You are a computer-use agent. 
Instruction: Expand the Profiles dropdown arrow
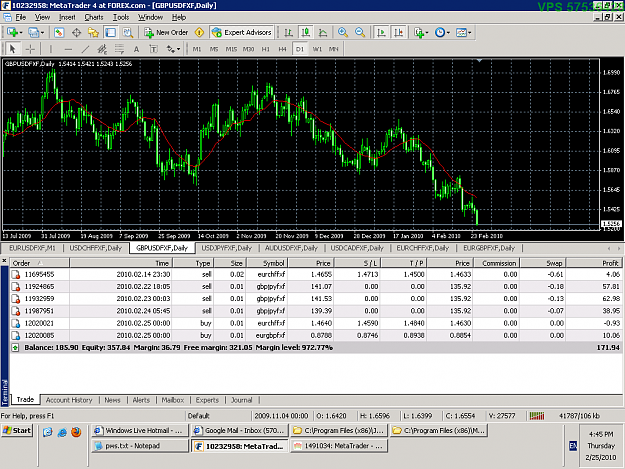tap(42, 33)
